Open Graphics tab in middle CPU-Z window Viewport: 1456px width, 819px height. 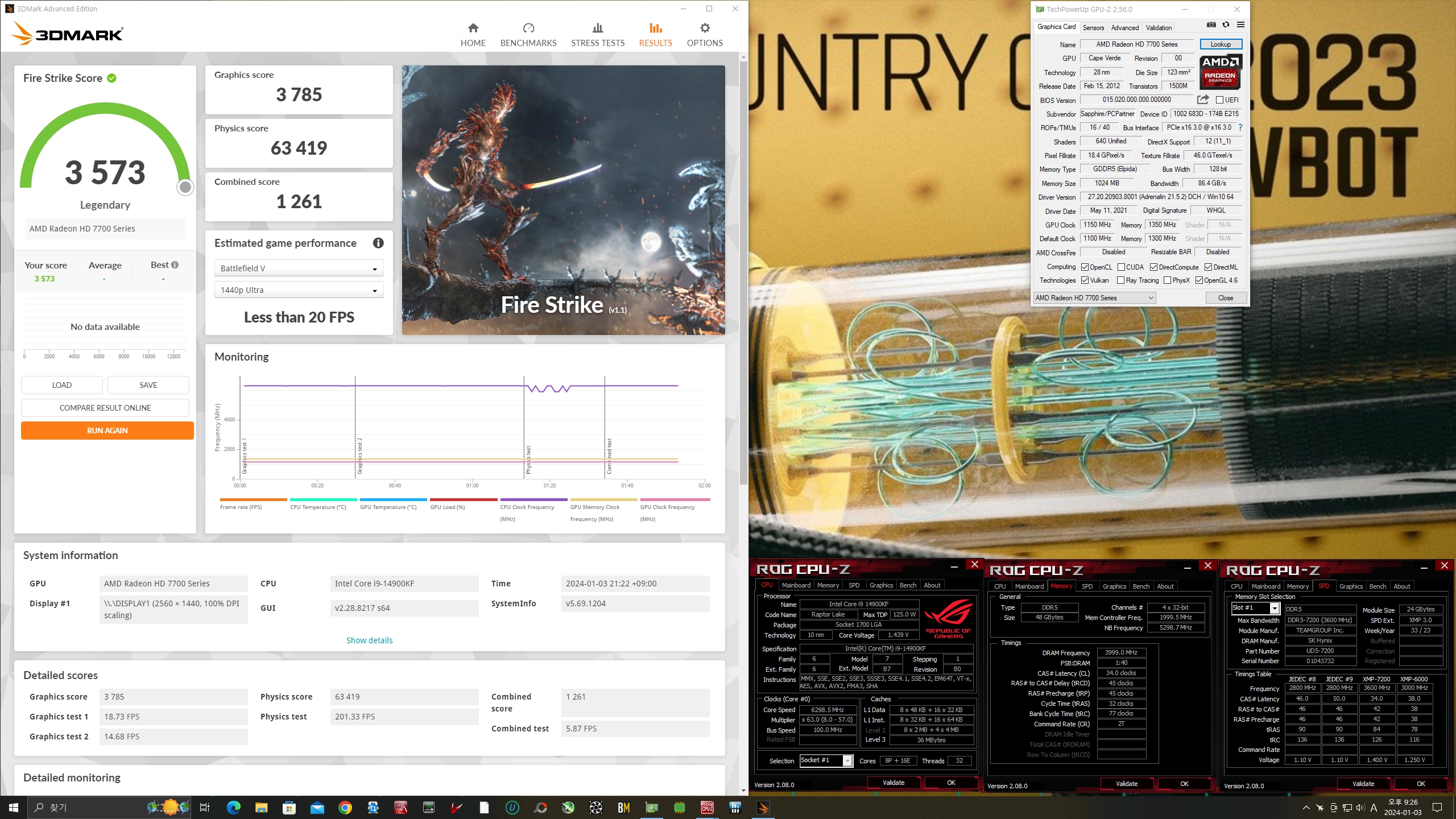point(1114,586)
